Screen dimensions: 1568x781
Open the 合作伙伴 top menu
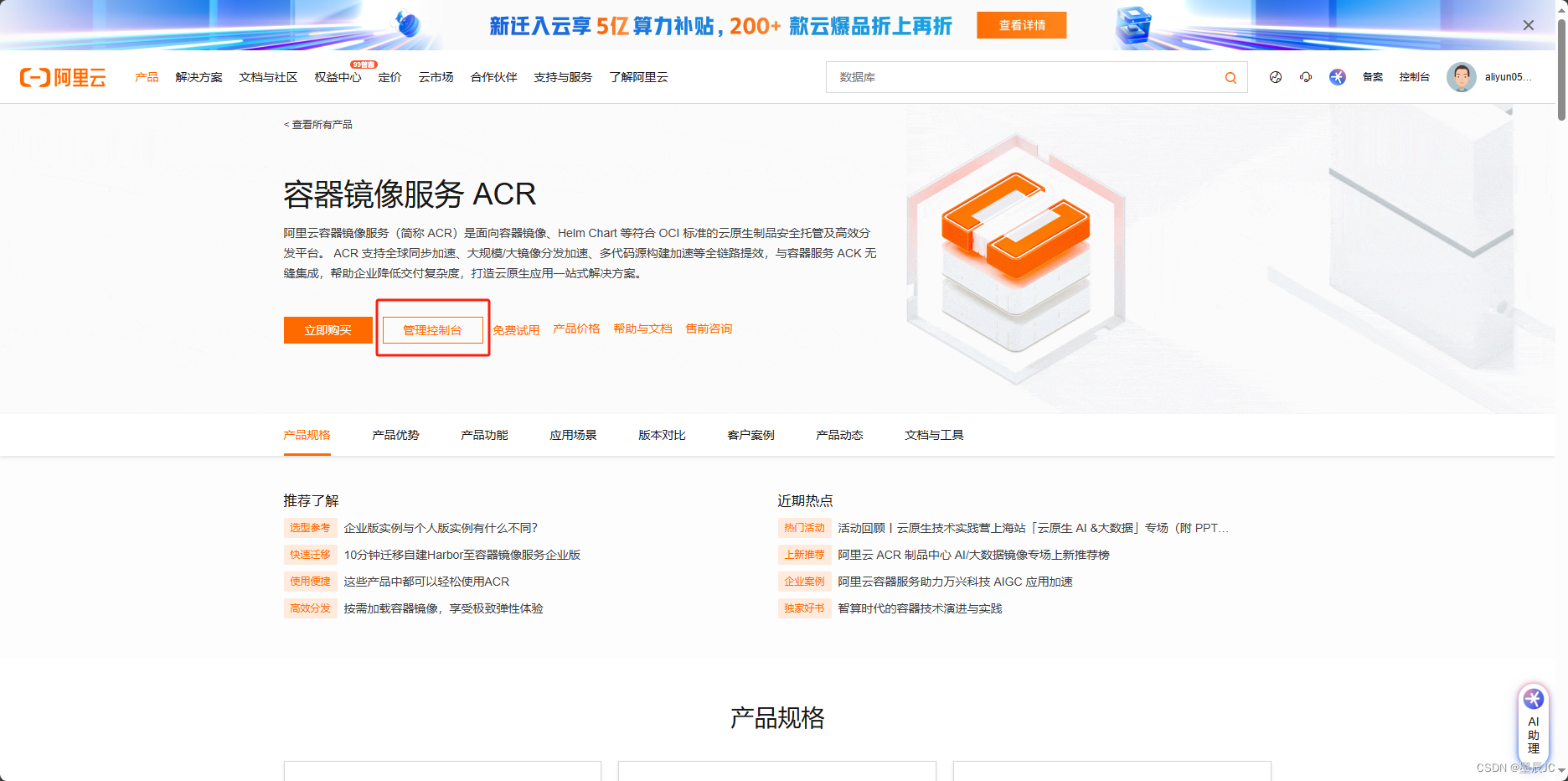coord(494,77)
